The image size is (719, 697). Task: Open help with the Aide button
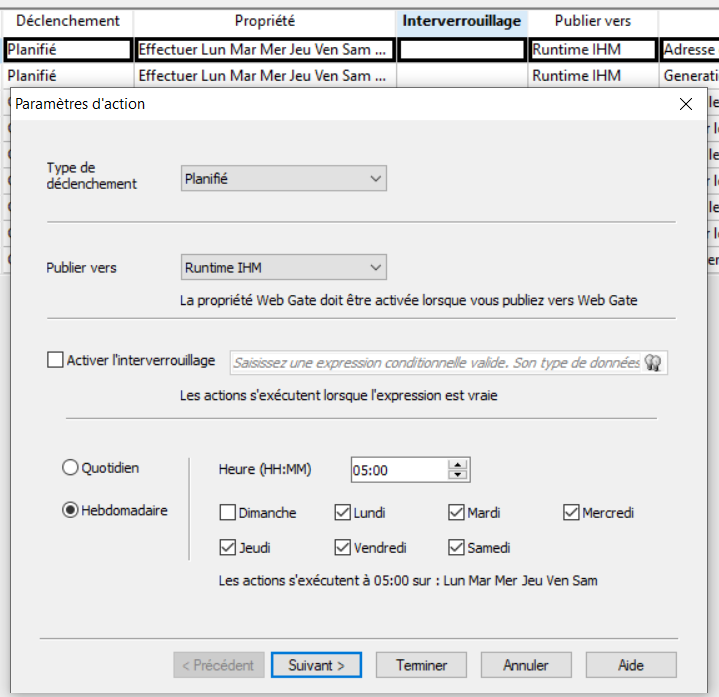(x=631, y=665)
